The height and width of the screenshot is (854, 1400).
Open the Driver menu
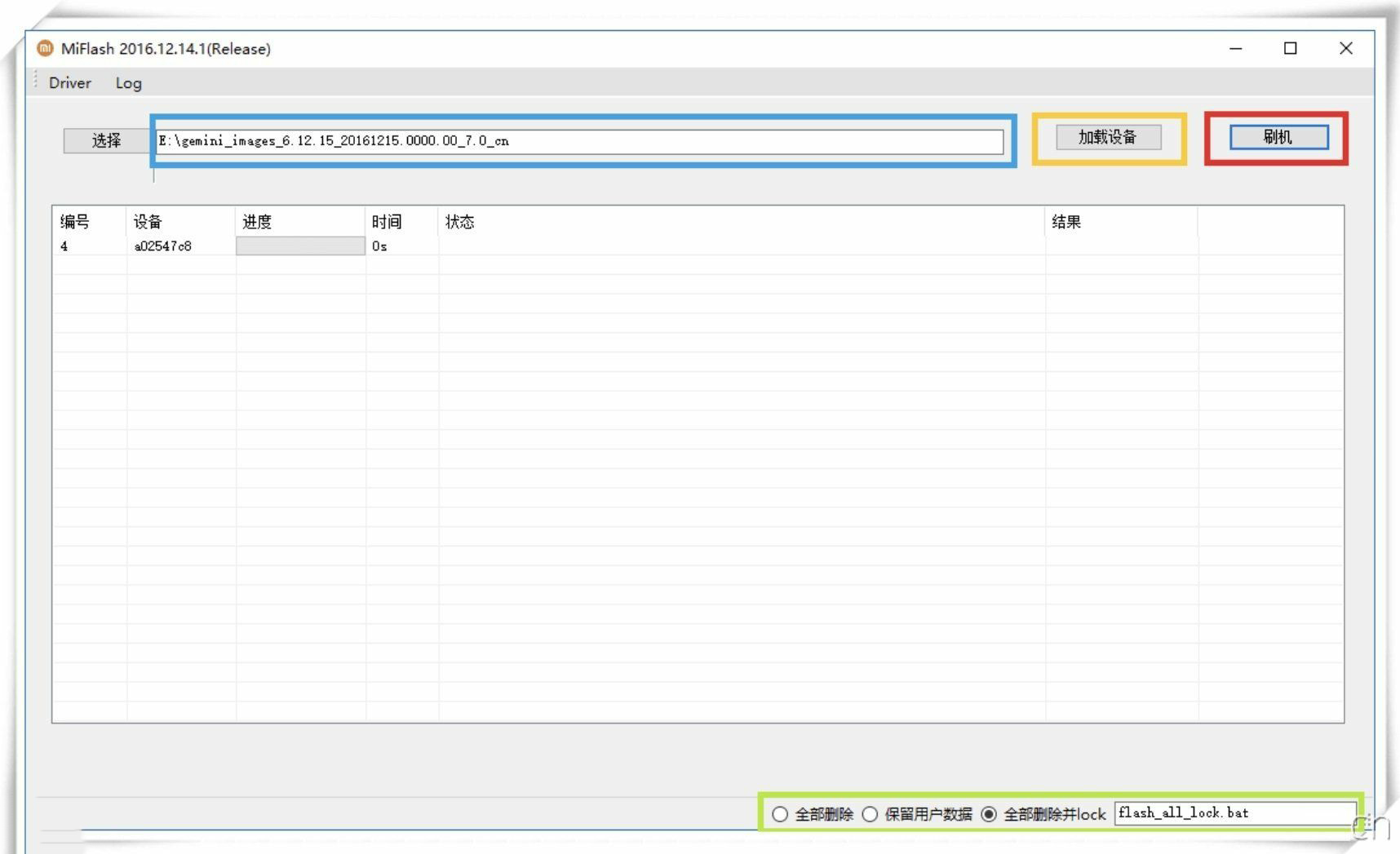(69, 82)
